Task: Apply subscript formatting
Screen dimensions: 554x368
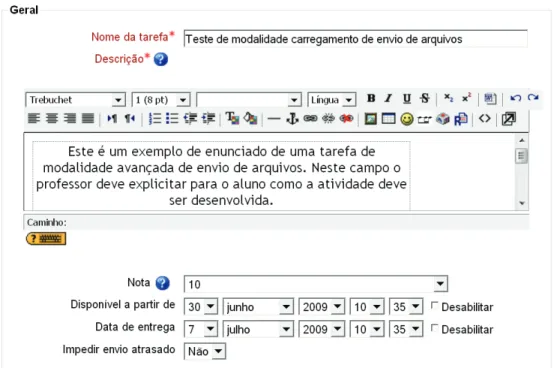Action: click(448, 98)
